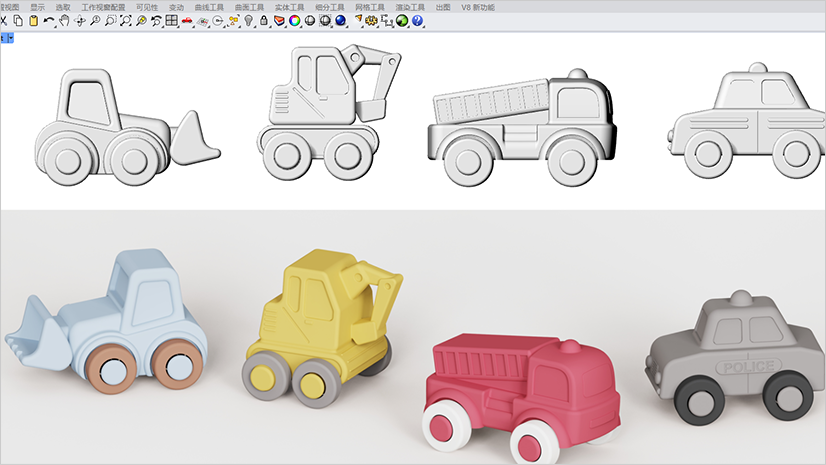Image resolution: width=826 pixels, height=465 pixels.
Task: Click the Paste clipboard icon
Action: point(33,20)
